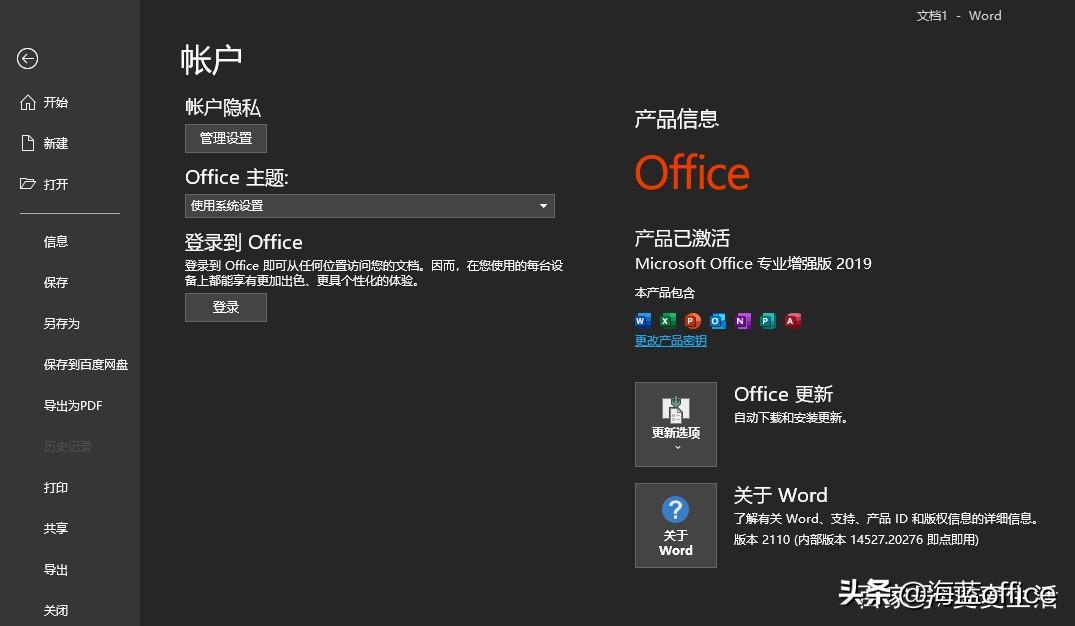Select 导出 in the sidebar

56,570
